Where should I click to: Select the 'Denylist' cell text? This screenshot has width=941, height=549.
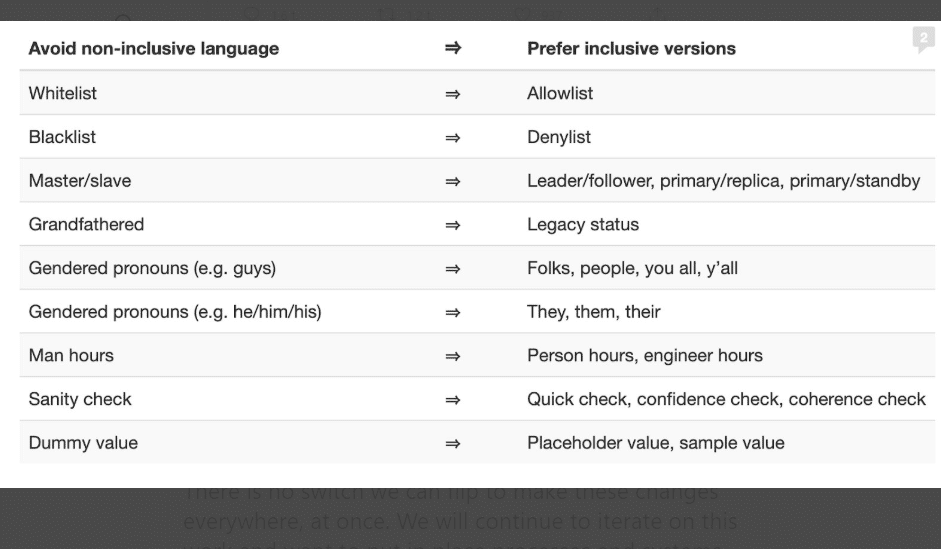[559, 137]
